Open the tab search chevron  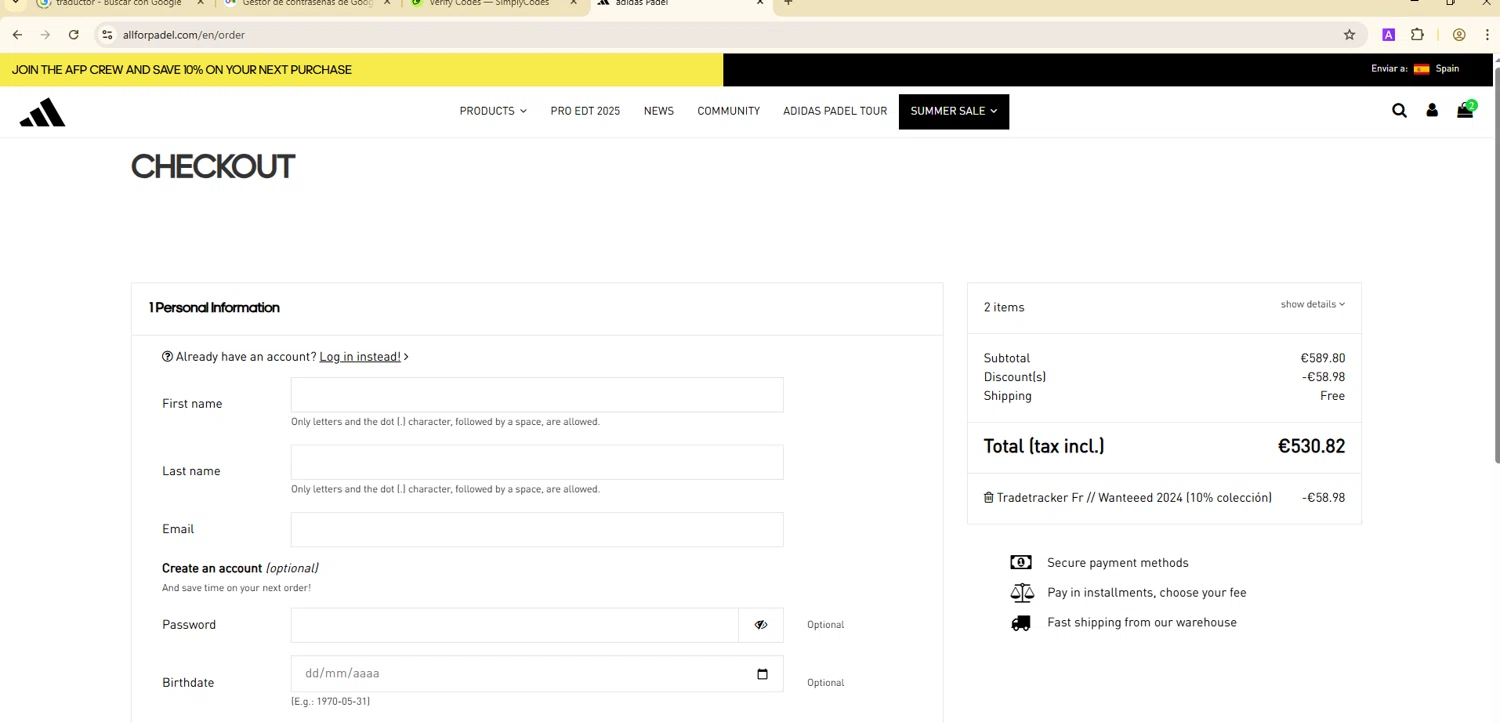tap(15, 3)
